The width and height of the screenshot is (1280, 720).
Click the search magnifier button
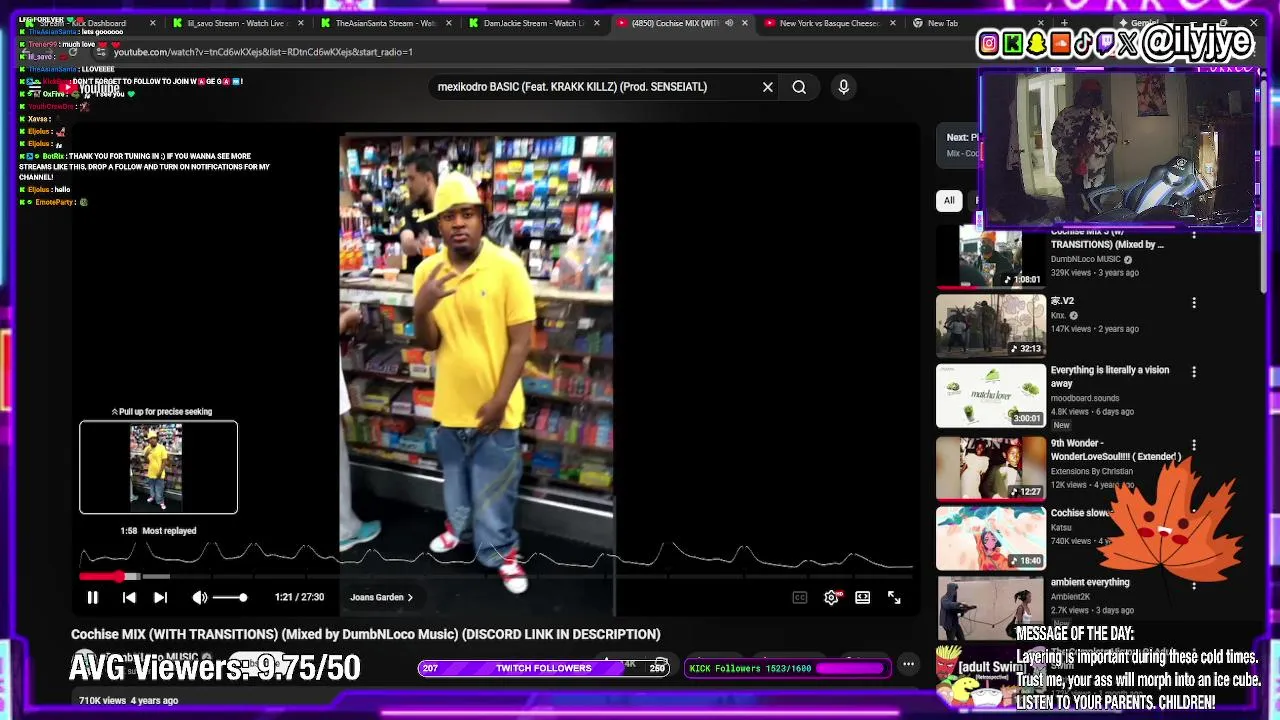[x=799, y=87]
